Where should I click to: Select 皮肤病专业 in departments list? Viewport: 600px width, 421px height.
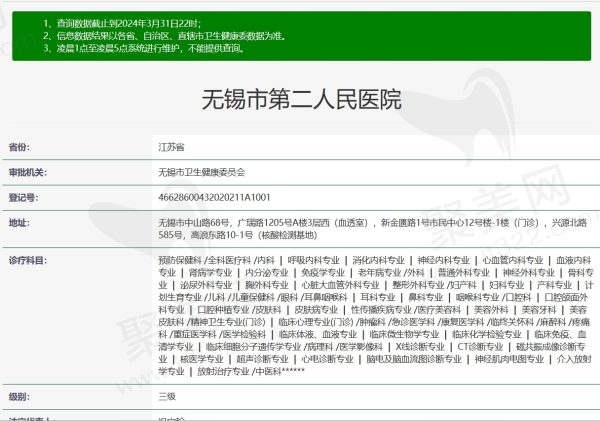[x=316, y=310]
